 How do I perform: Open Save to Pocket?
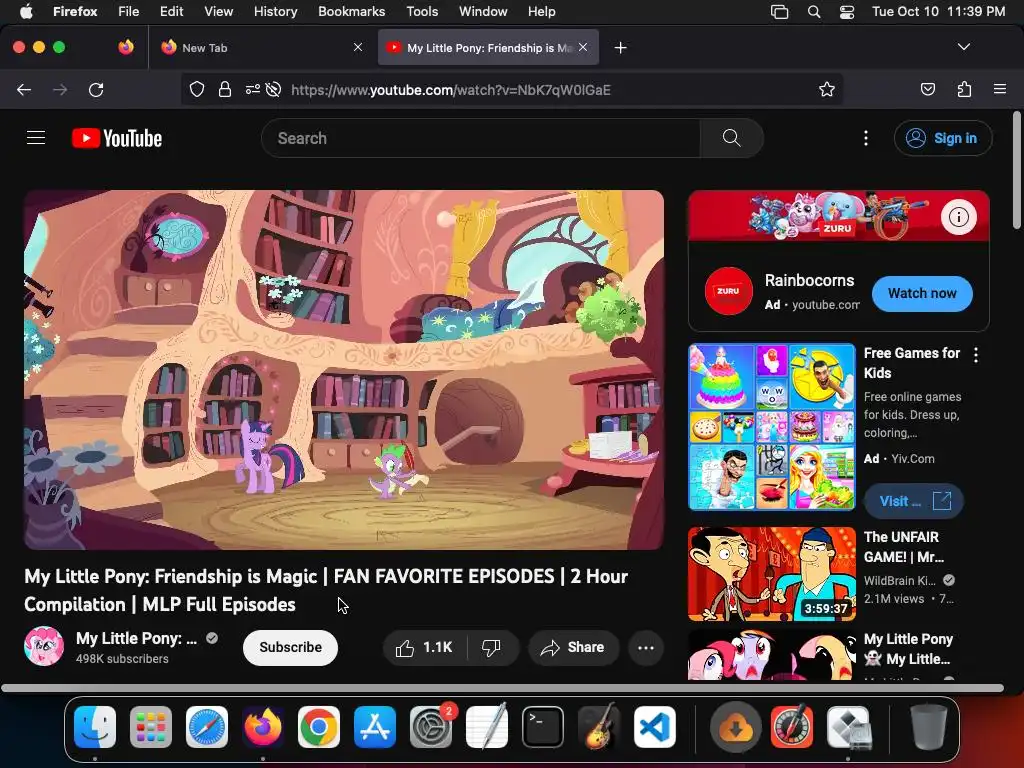pyautogui.click(x=928, y=89)
